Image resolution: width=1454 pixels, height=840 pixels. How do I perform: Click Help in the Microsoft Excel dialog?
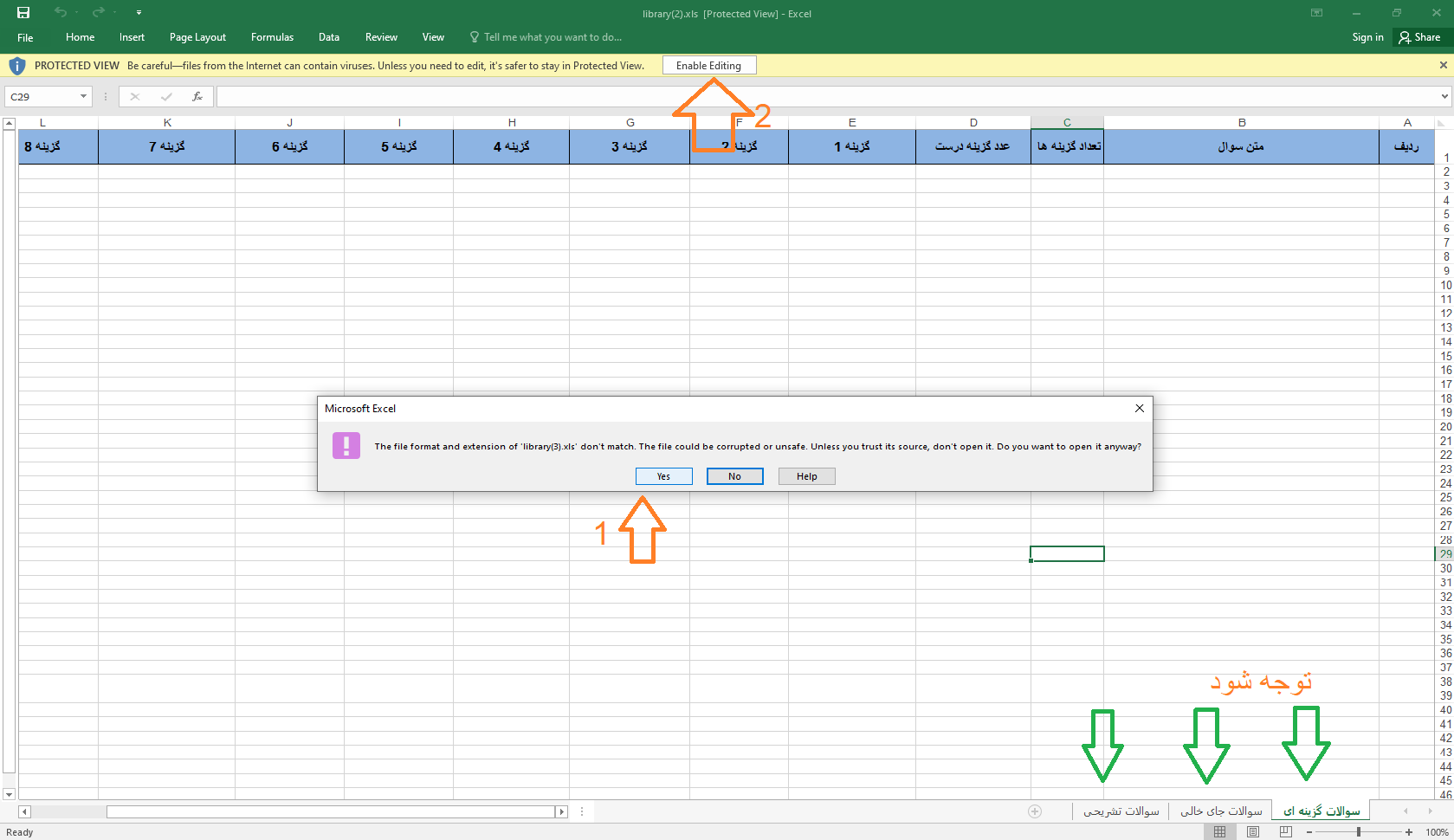click(x=806, y=476)
